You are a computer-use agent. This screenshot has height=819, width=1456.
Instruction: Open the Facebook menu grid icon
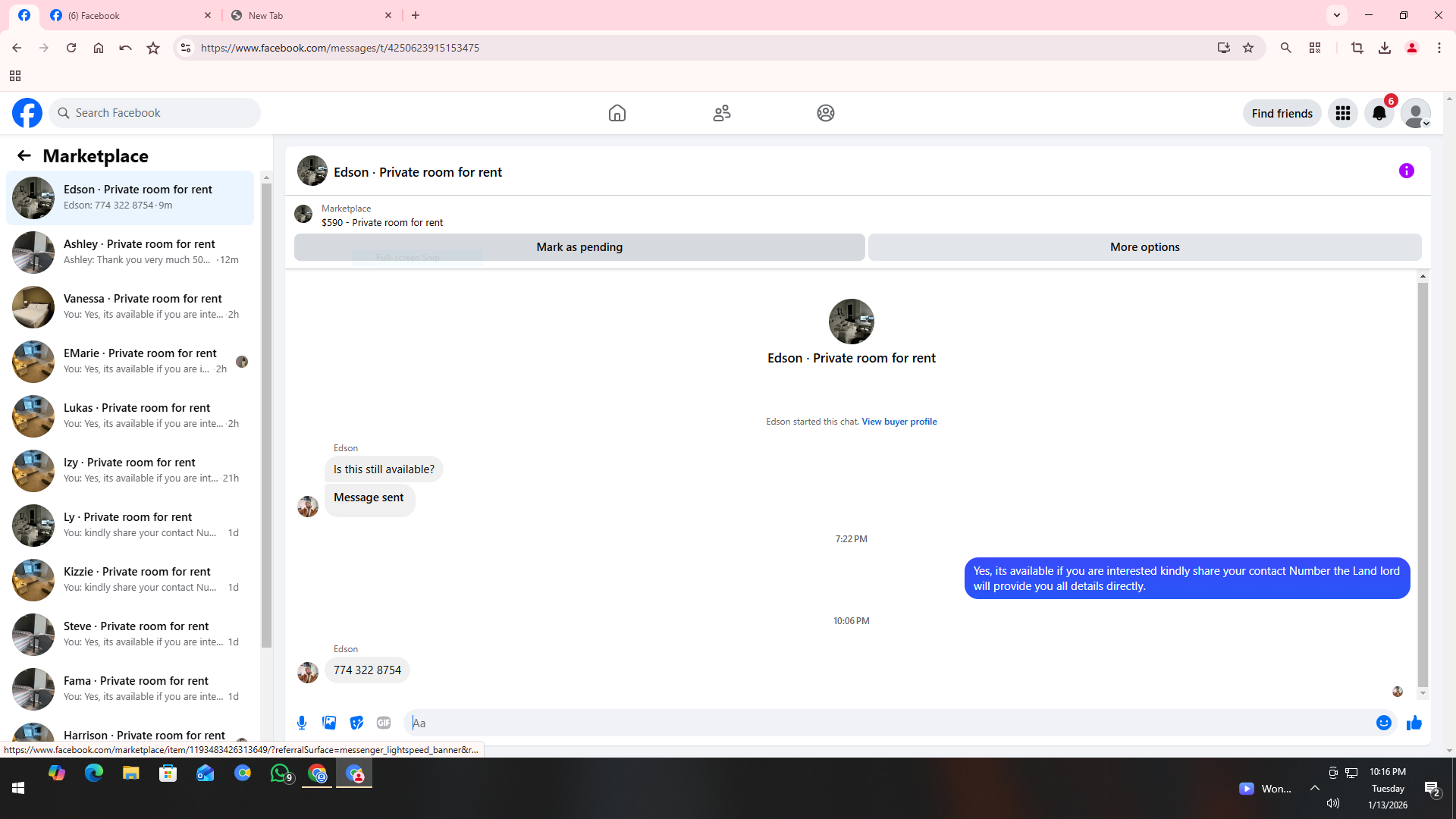(x=1342, y=113)
